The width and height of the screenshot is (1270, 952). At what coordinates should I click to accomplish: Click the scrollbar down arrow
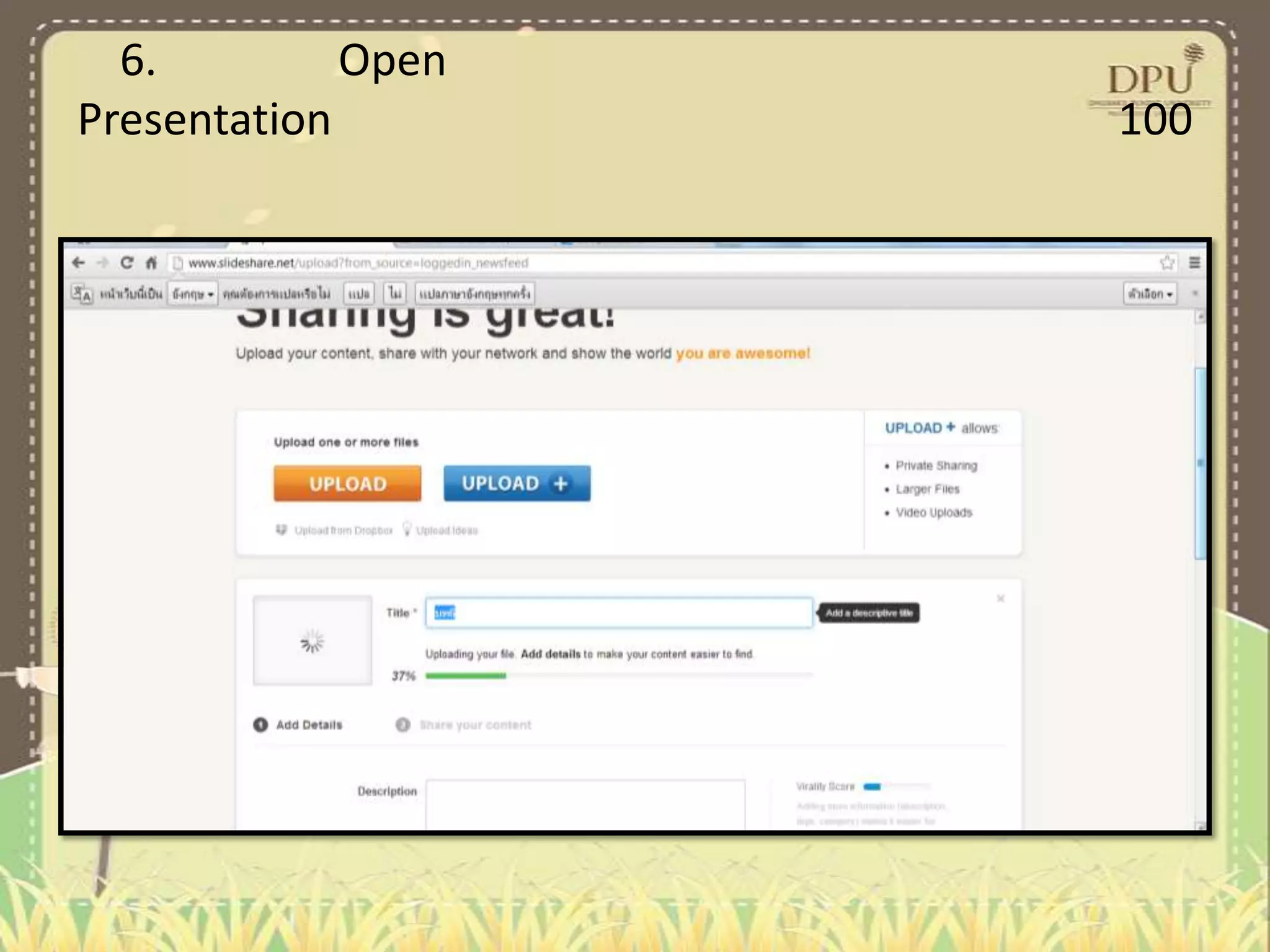(x=1201, y=826)
